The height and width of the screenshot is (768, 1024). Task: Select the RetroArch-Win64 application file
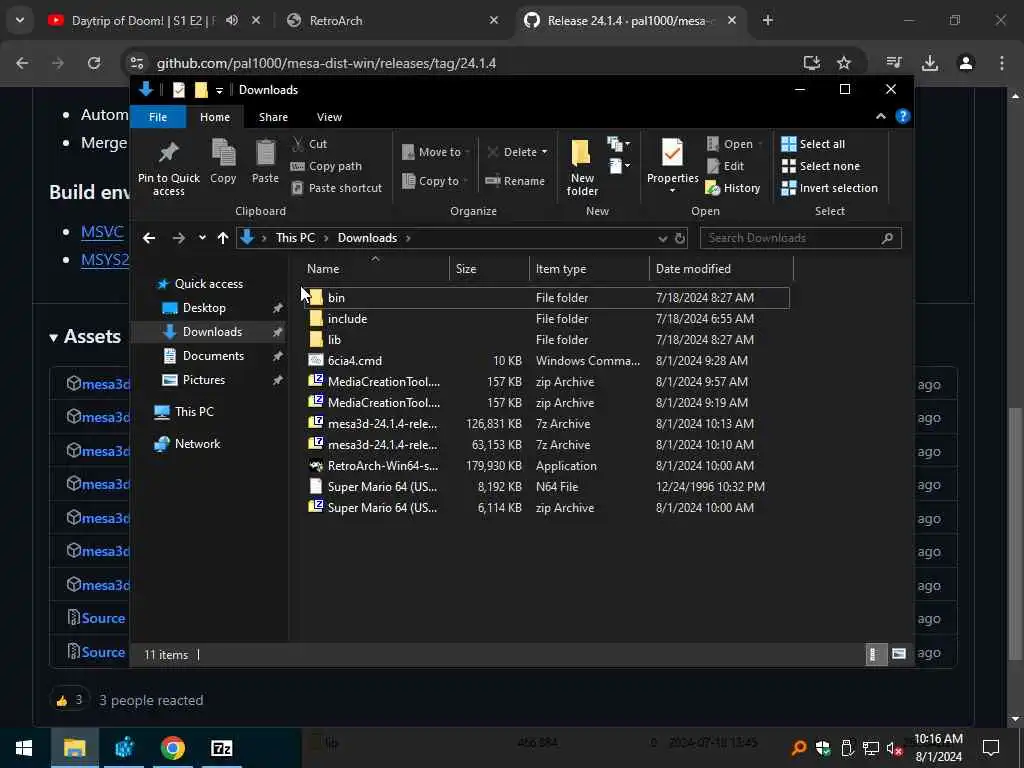point(545,466)
